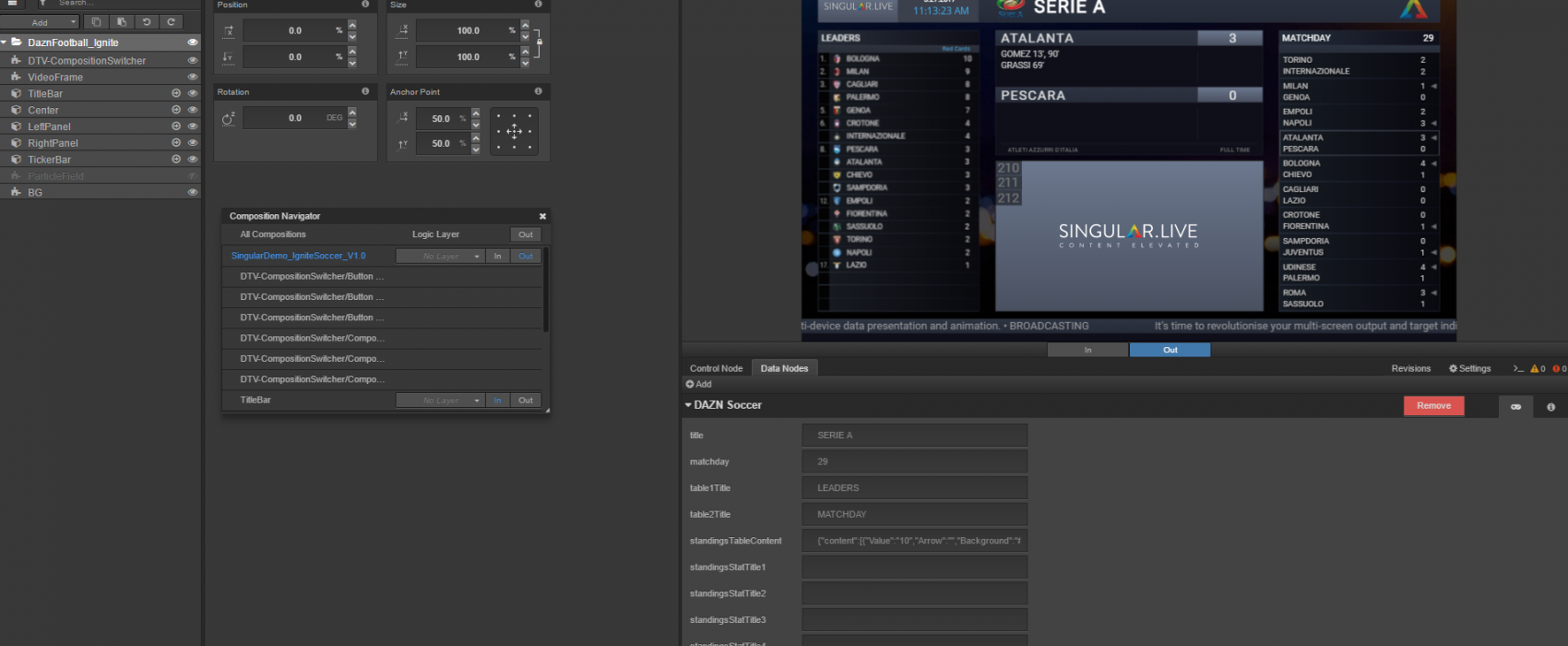Hide the DTV-CompositionSwitcher layer
Image resolution: width=1568 pixels, height=646 pixels.
click(192, 60)
